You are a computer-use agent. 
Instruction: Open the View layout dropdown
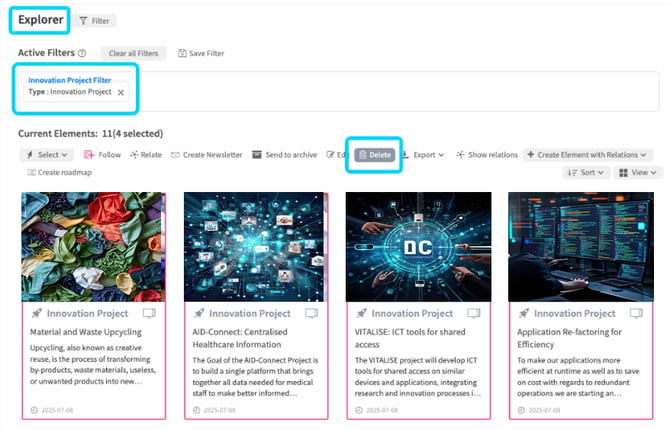pyautogui.click(x=638, y=173)
